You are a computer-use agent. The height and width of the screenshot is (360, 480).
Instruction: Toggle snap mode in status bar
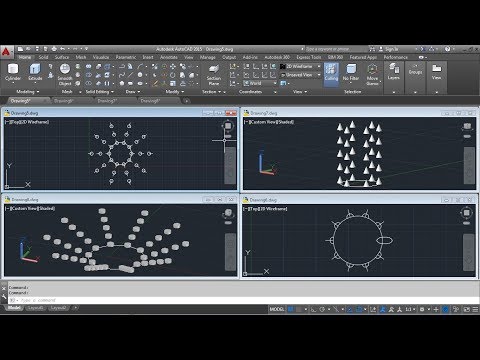(x=299, y=309)
